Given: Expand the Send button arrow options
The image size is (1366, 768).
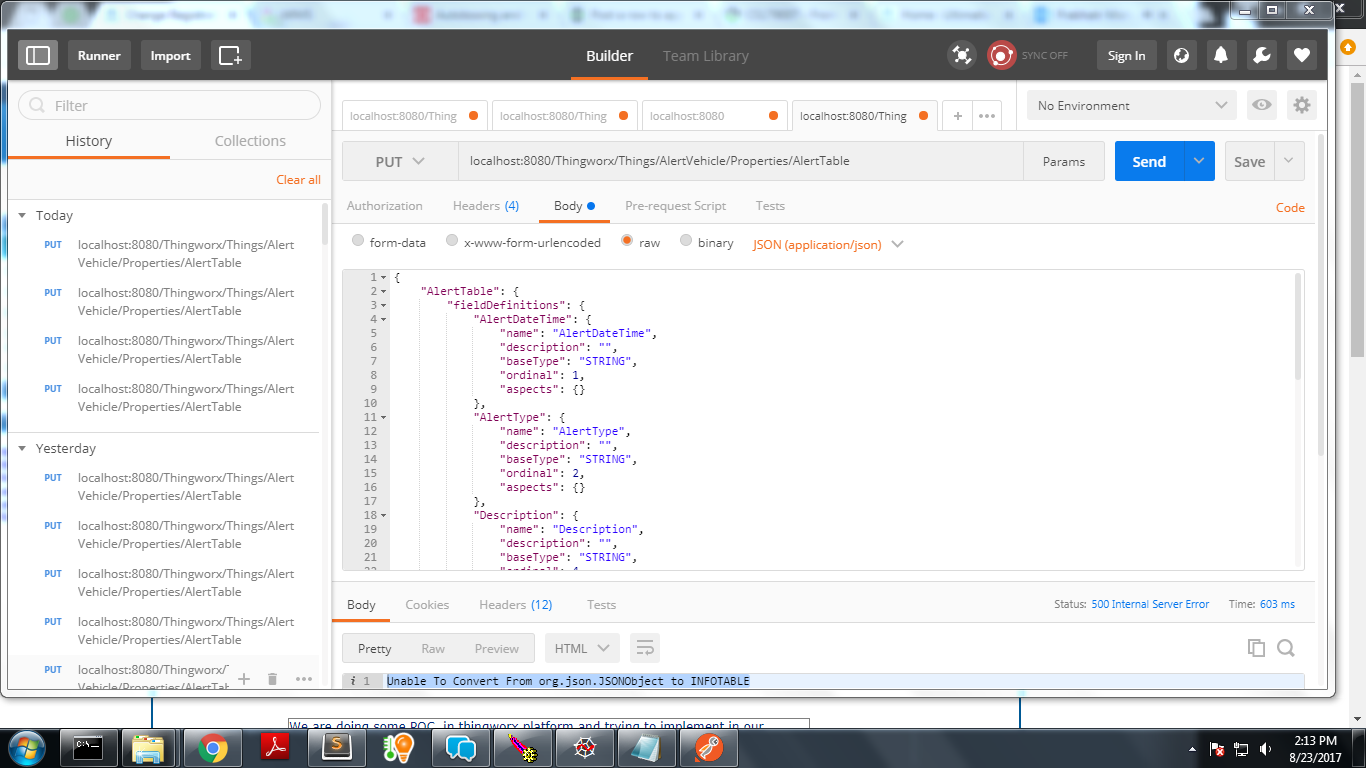Looking at the screenshot, I should point(1199,161).
